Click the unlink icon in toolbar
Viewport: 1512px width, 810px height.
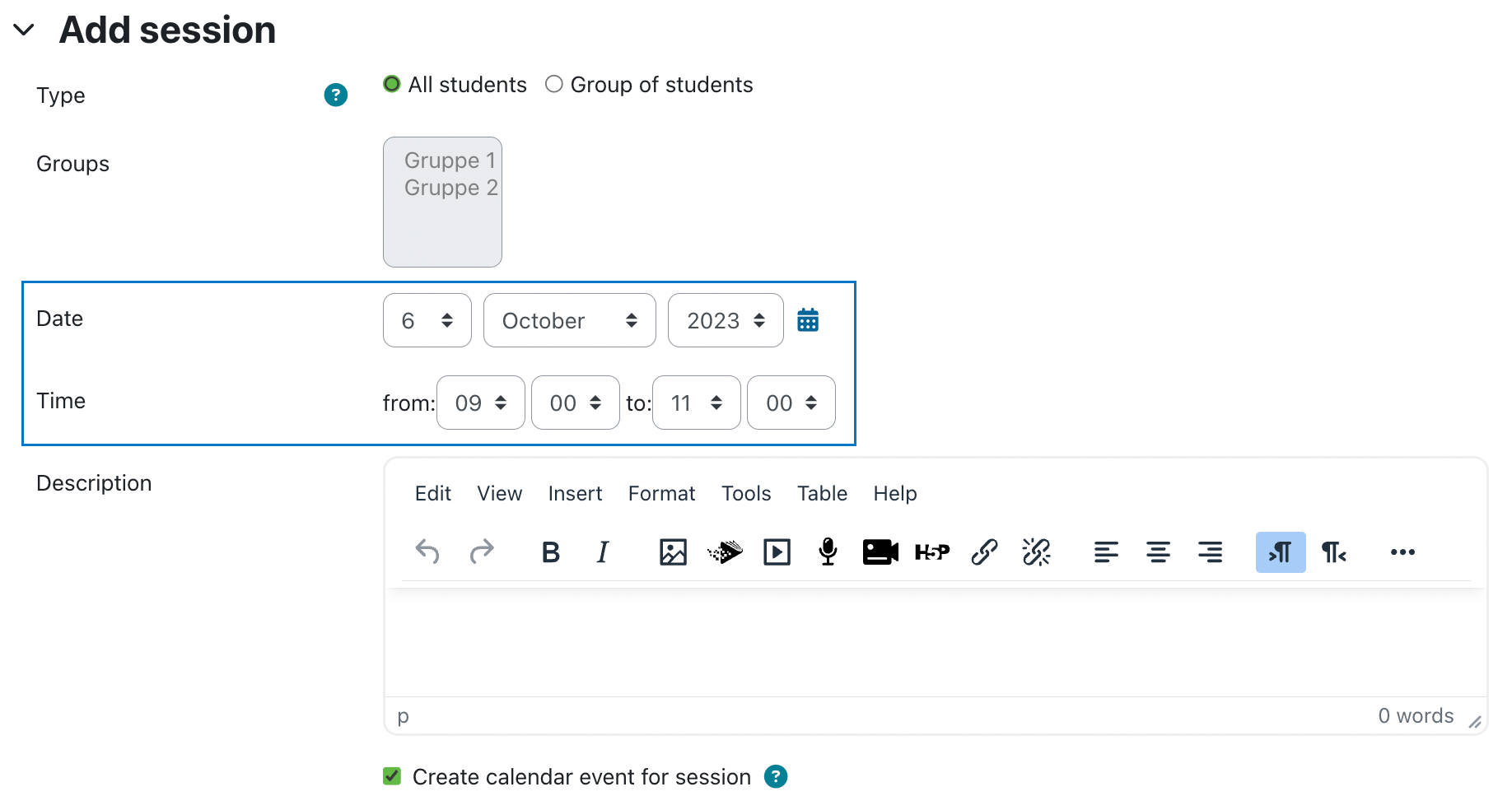coord(1036,552)
